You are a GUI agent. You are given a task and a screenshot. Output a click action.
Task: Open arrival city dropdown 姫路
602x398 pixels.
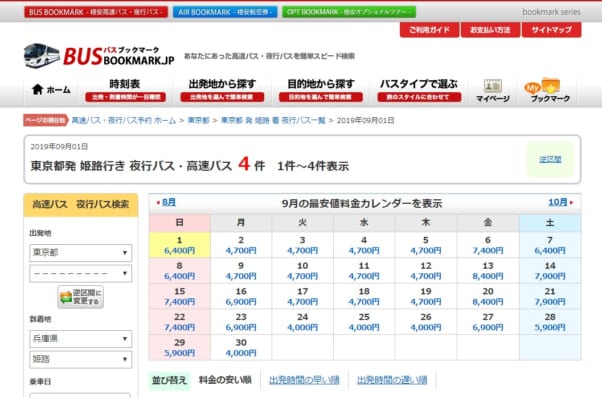81,360
